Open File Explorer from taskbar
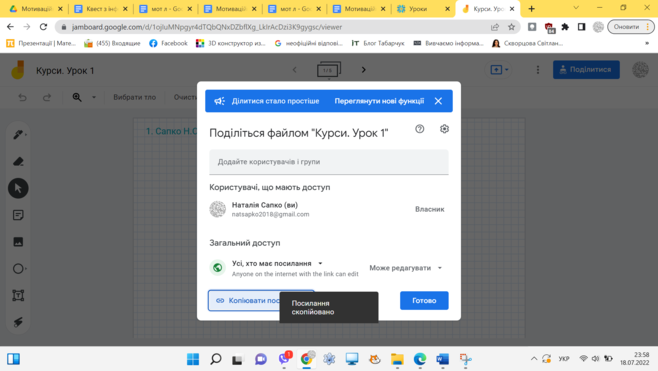 [x=397, y=359]
